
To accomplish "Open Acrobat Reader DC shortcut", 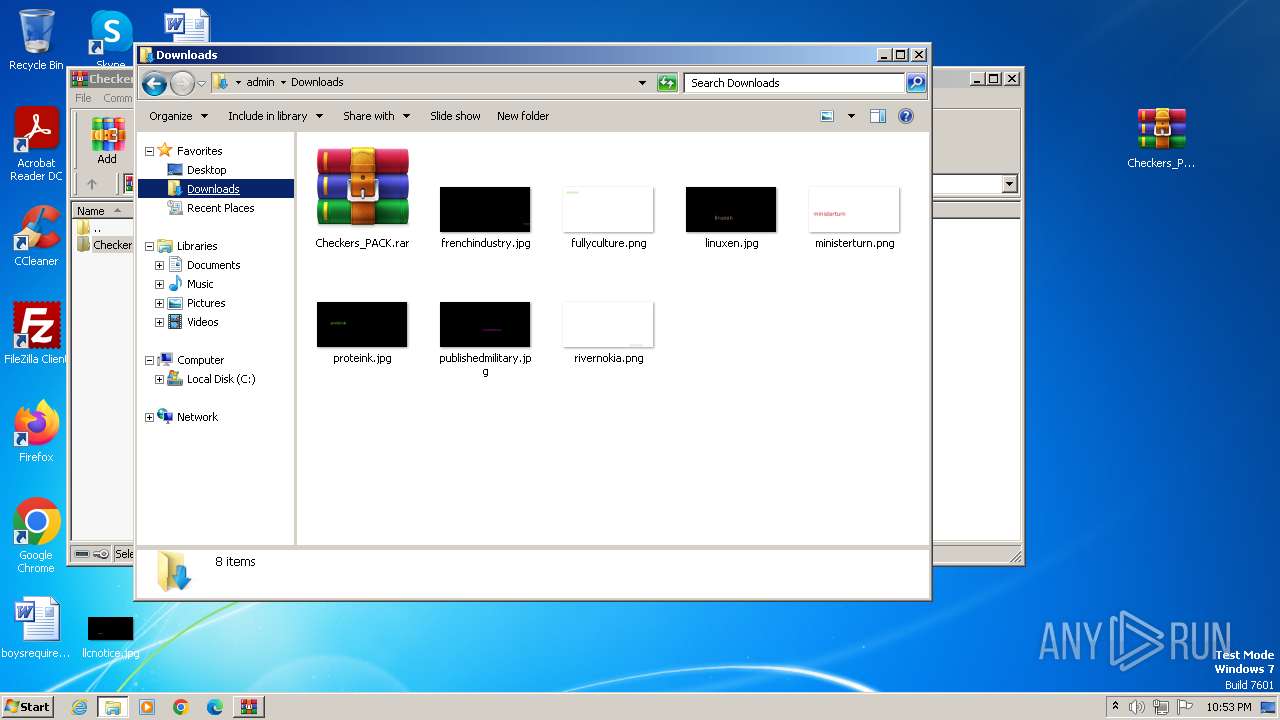I will click(36, 144).
